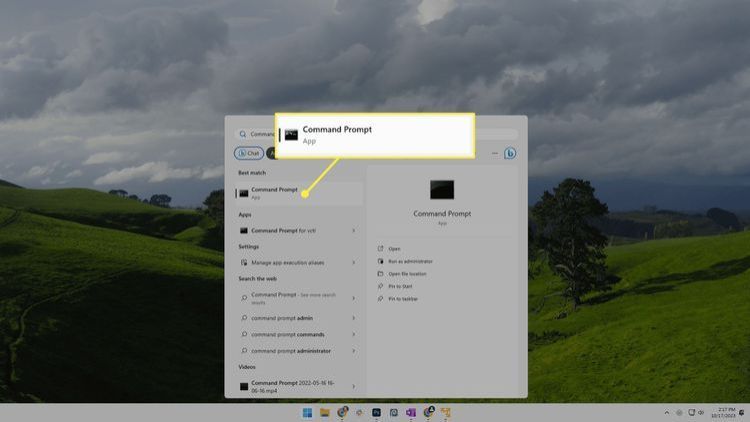This screenshot has width=750, height=422.
Task: Click the Pin to taskbar option
Action: tap(403, 299)
